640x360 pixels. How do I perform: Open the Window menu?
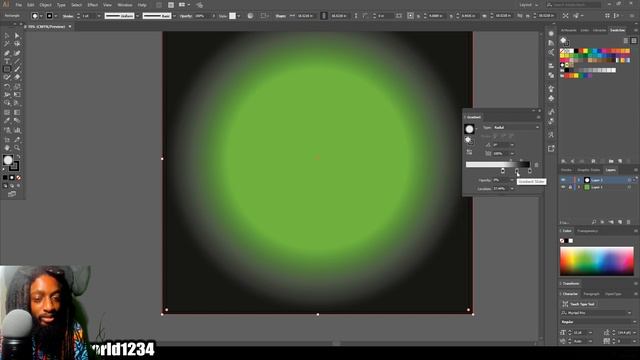tap(124, 5)
